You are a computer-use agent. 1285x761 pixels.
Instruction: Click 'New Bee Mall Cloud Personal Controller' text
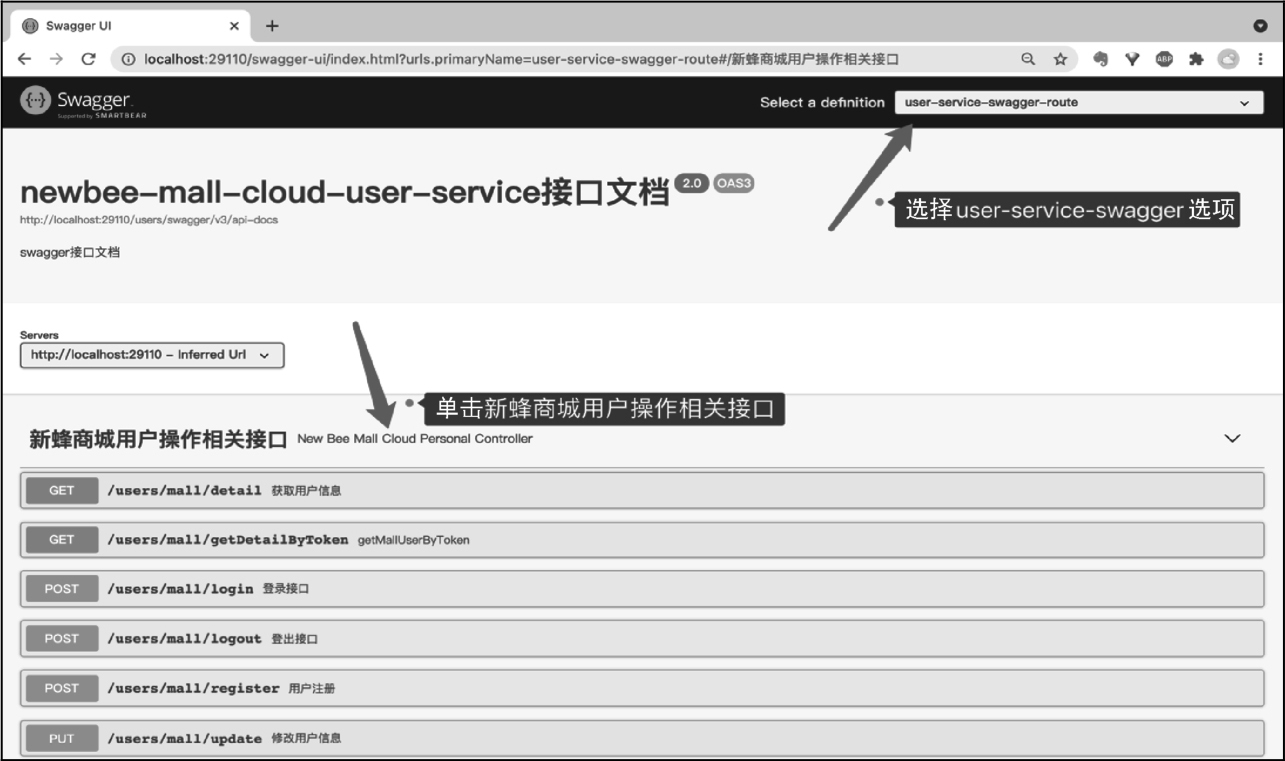pyautogui.click(x=415, y=439)
